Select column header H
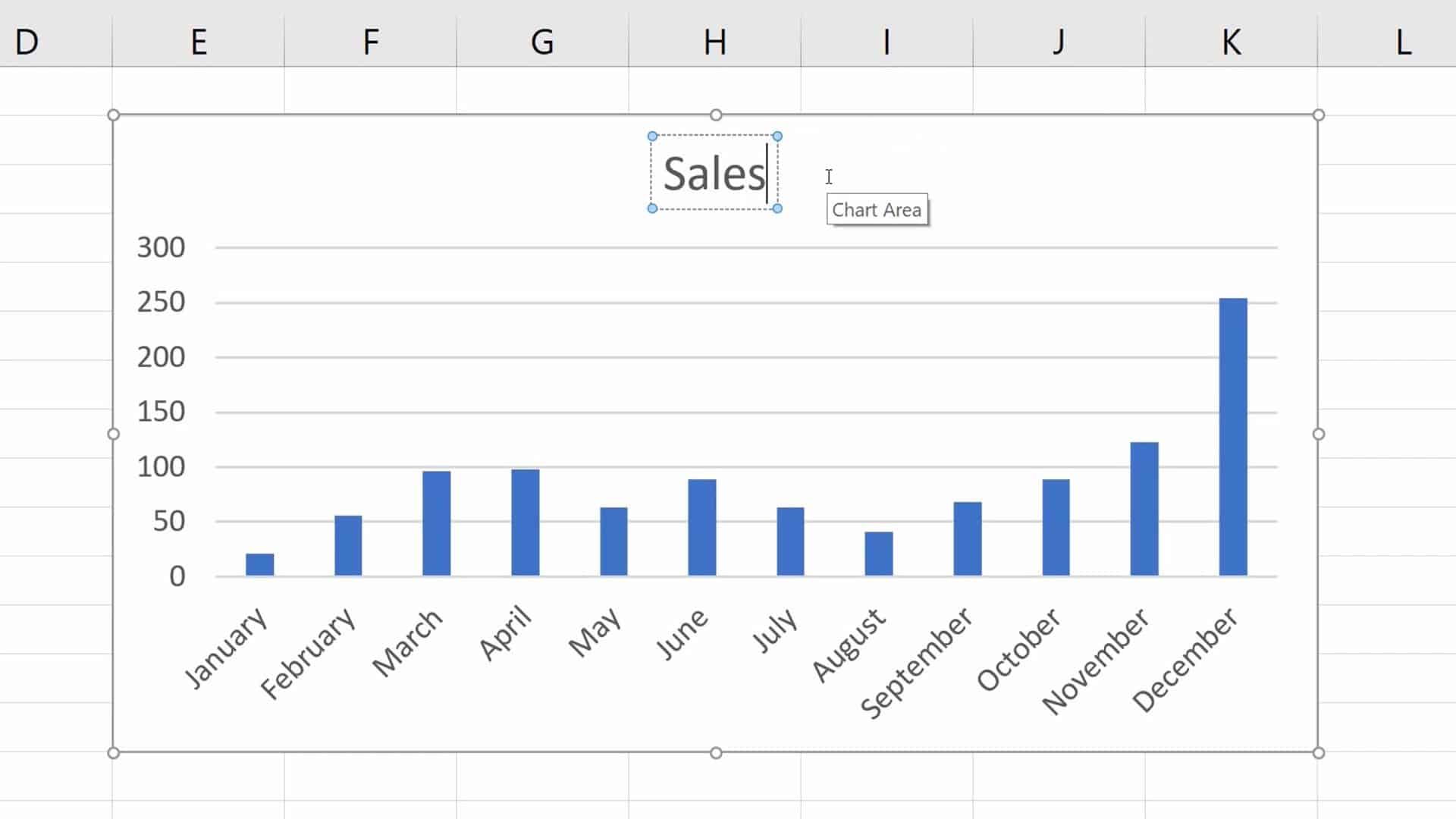The height and width of the screenshot is (819, 1456). pyautogui.click(x=714, y=41)
